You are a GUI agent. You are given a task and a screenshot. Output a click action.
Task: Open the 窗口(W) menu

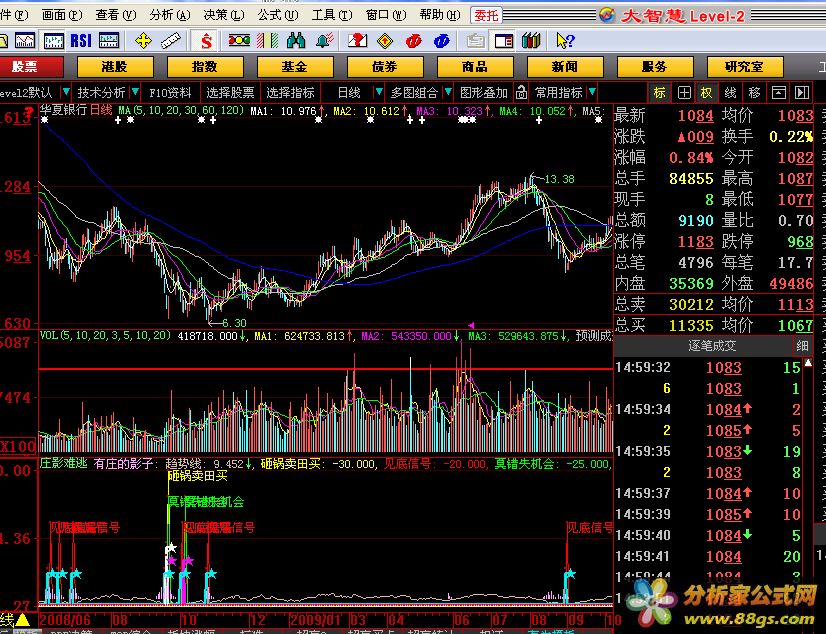[x=386, y=15]
